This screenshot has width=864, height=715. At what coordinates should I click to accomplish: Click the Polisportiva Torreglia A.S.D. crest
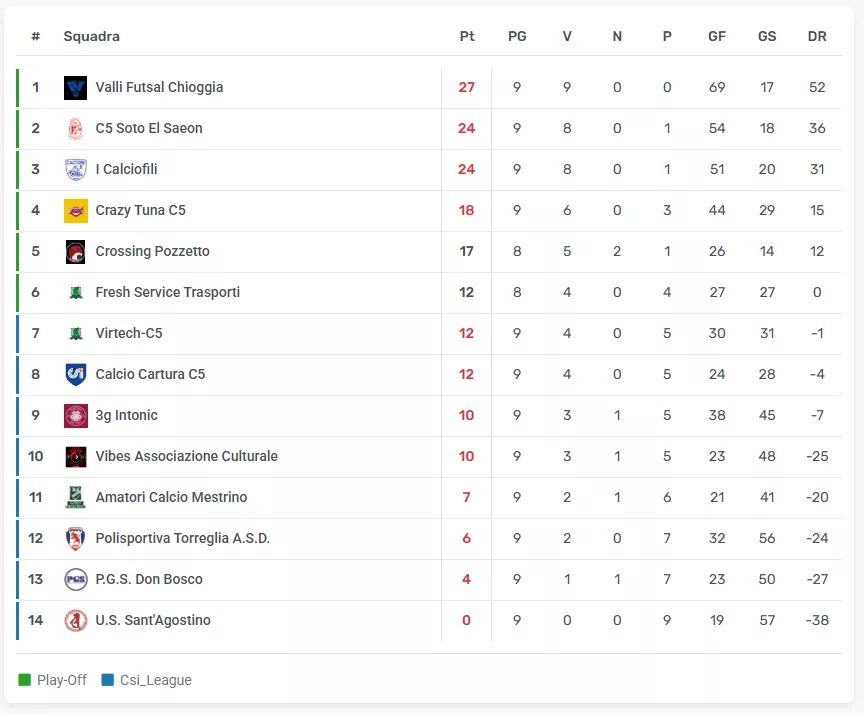click(x=76, y=539)
